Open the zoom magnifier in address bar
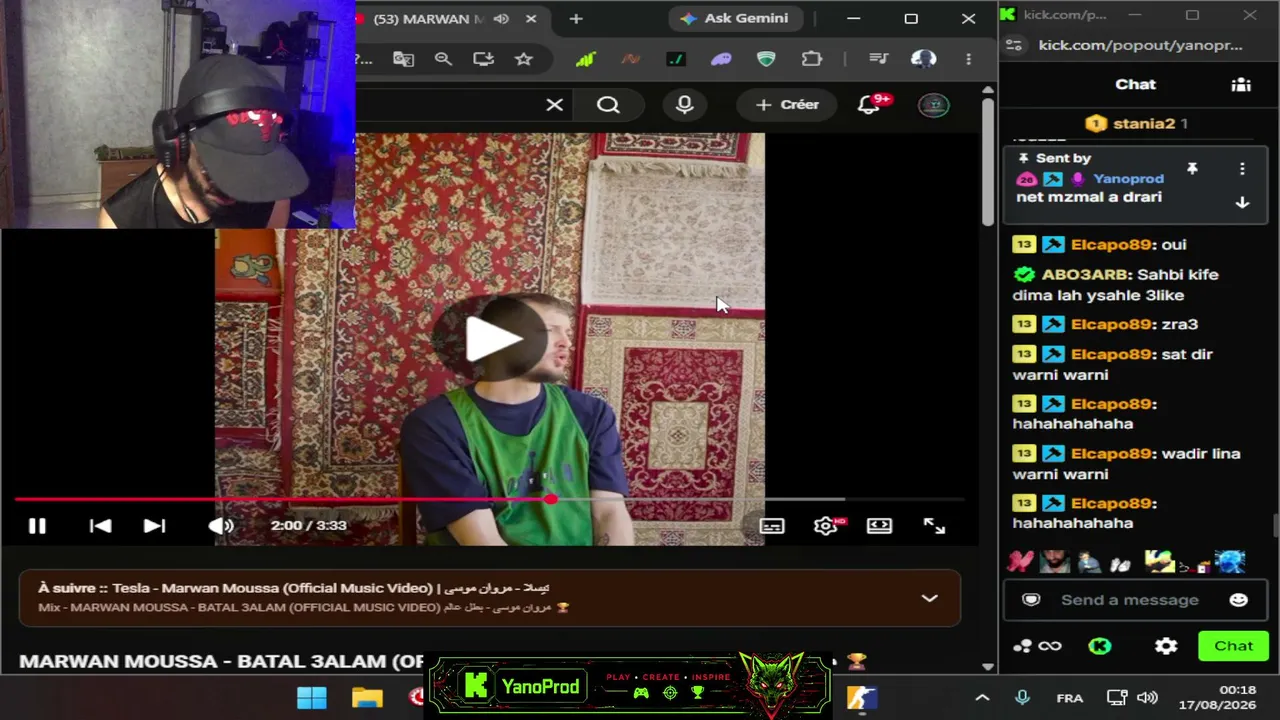The width and height of the screenshot is (1280, 720). coord(444,59)
